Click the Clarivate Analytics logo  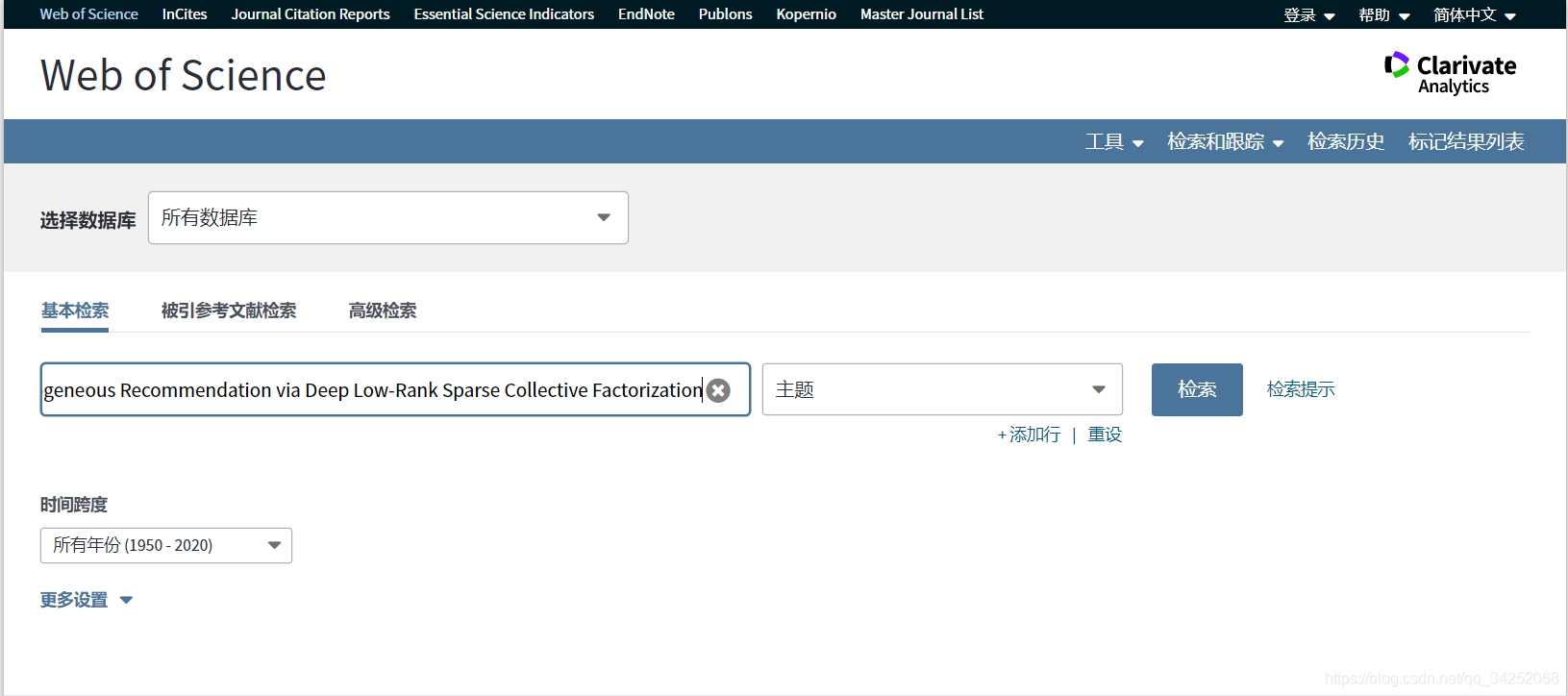tap(1450, 73)
